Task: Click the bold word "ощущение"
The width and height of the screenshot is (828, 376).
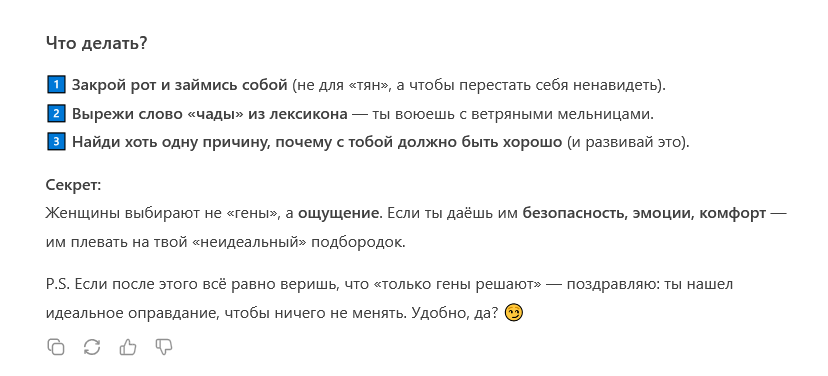Action: [x=338, y=214]
